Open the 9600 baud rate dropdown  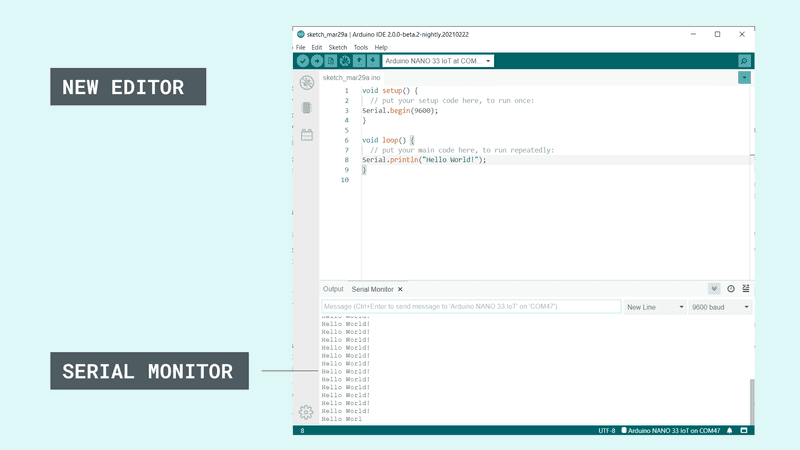point(720,307)
